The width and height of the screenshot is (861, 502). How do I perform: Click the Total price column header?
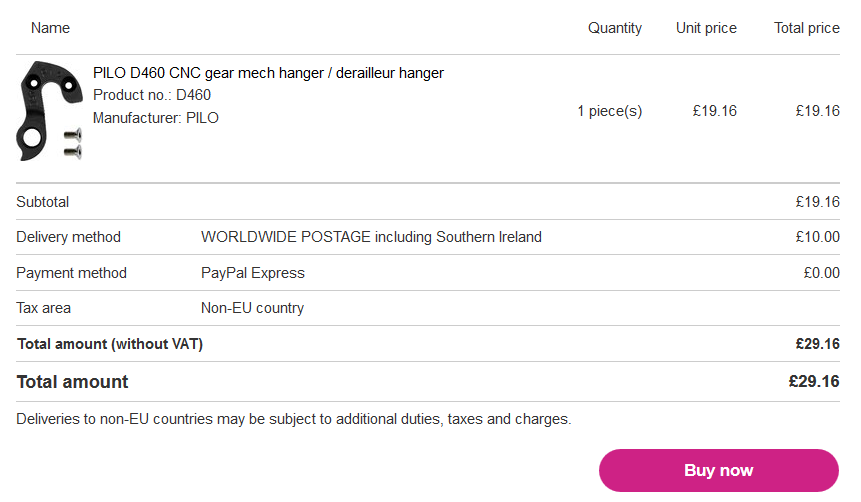point(806,28)
